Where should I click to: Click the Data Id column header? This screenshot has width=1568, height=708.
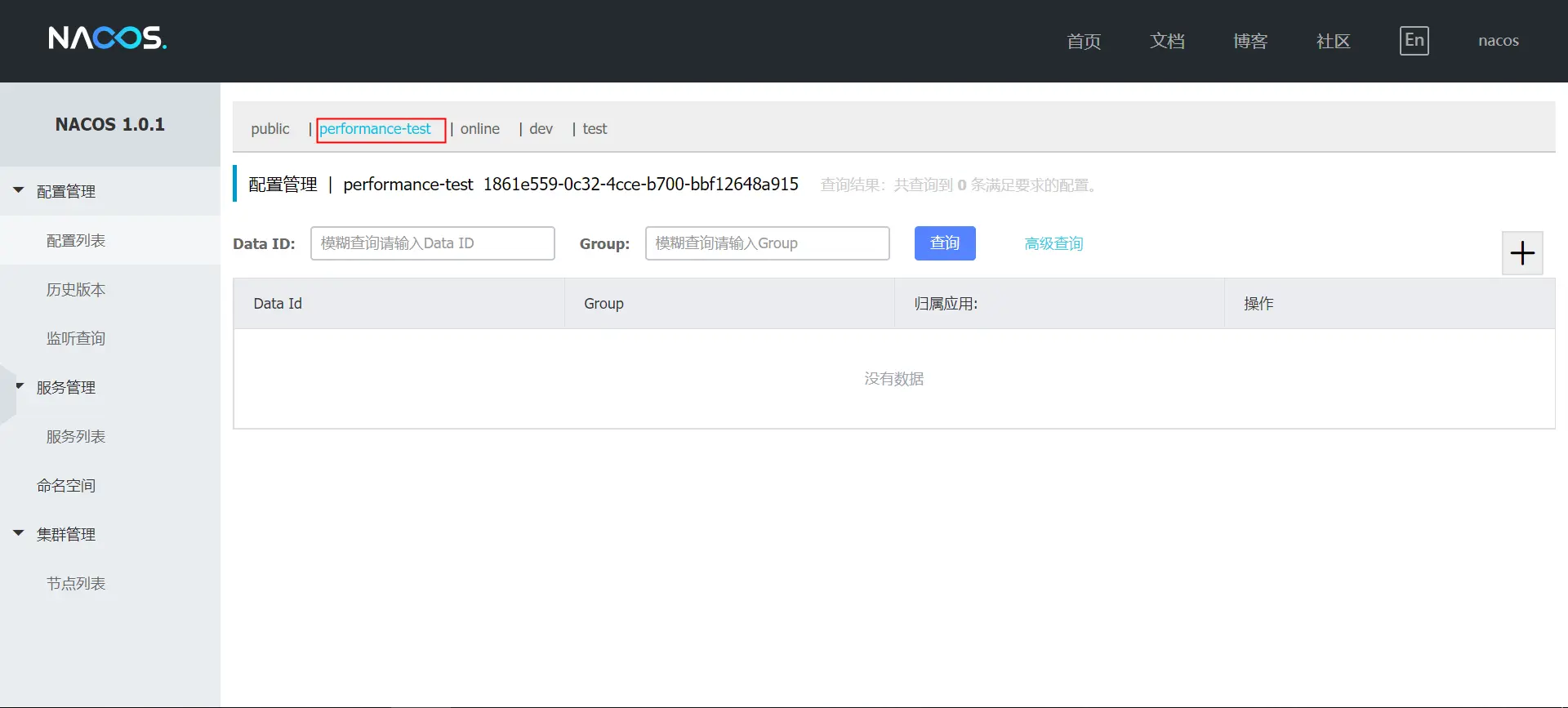coord(399,304)
